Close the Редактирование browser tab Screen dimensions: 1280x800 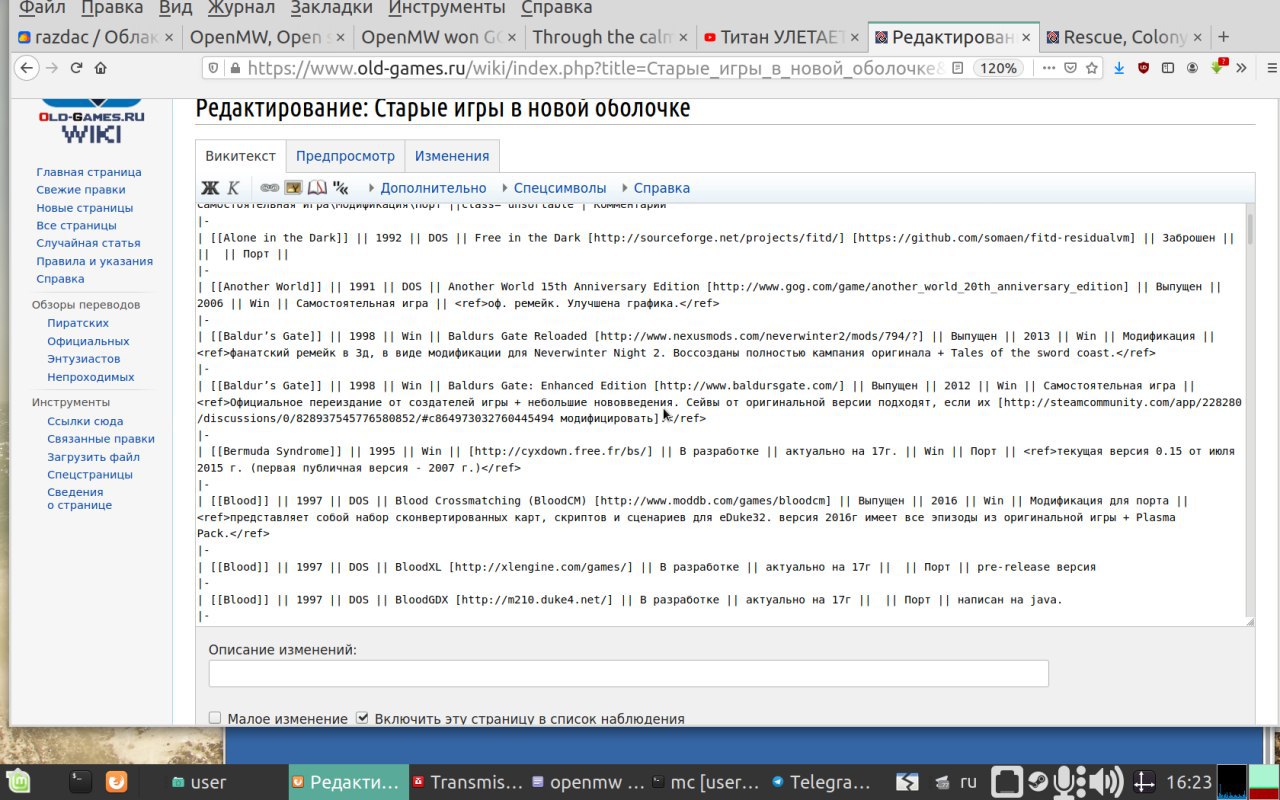pyautogui.click(x=1025, y=37)
